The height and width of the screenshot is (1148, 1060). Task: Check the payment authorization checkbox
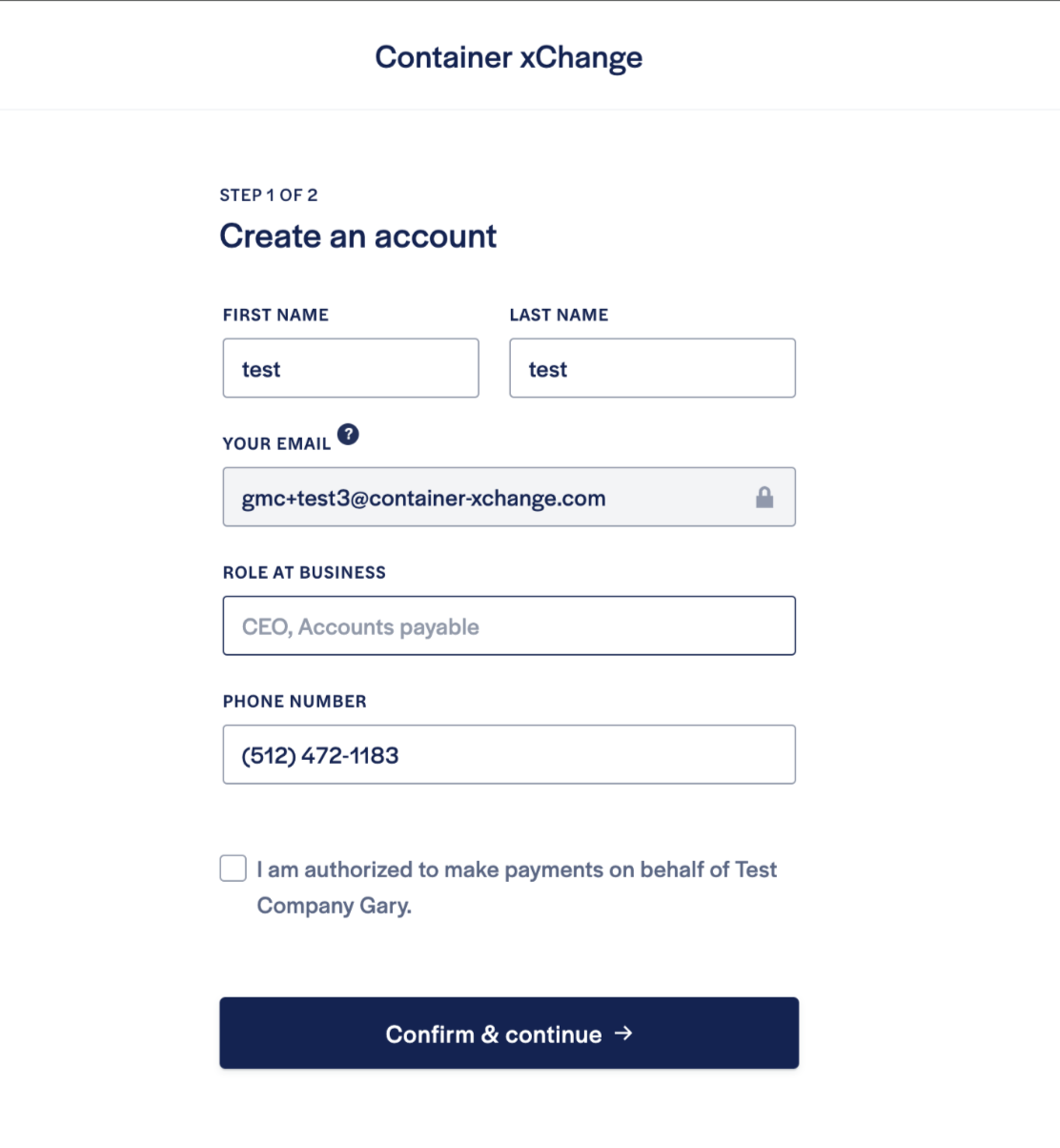point(233,868)
